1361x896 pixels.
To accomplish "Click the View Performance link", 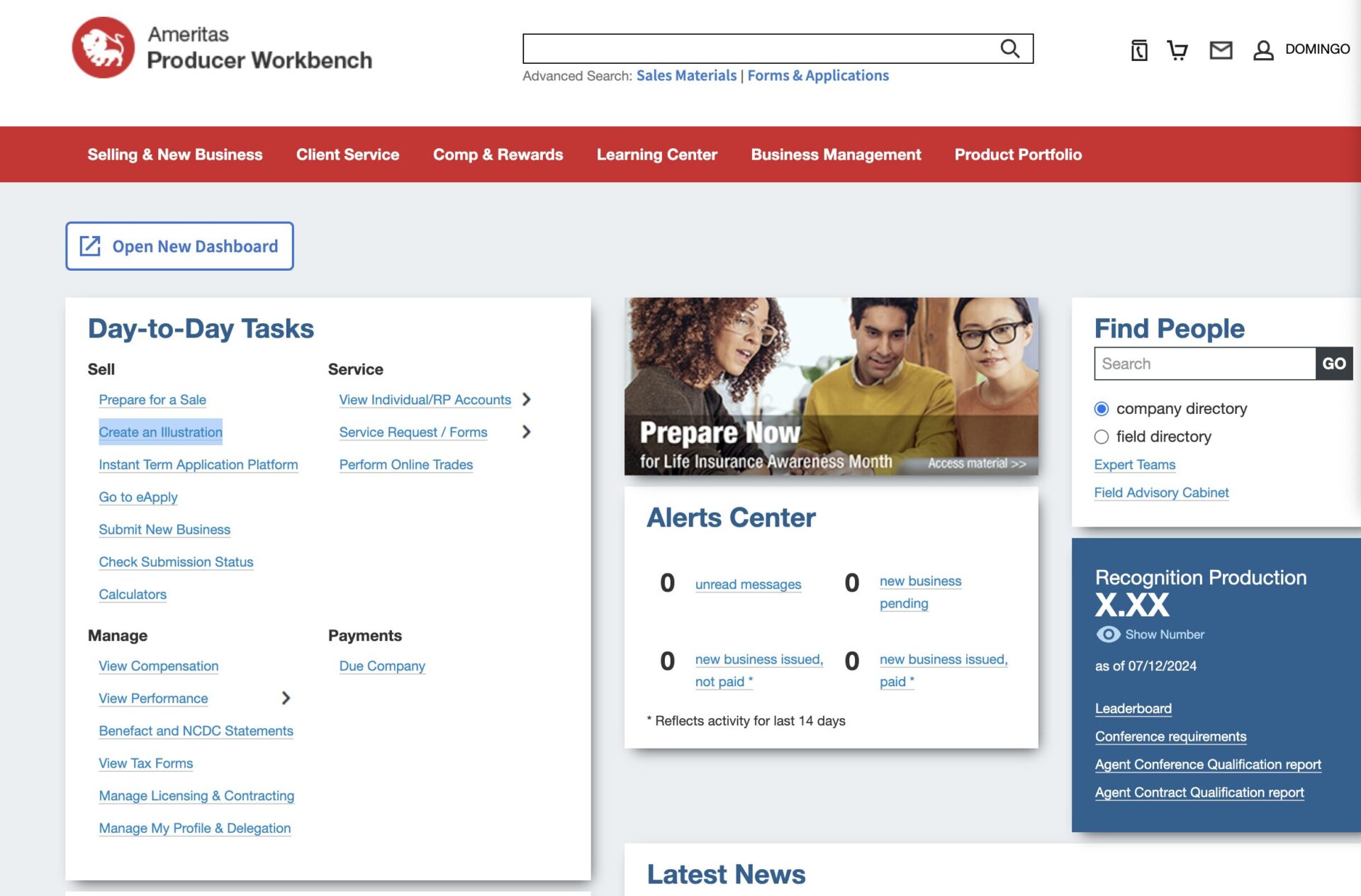I will (x=153, y=699).
